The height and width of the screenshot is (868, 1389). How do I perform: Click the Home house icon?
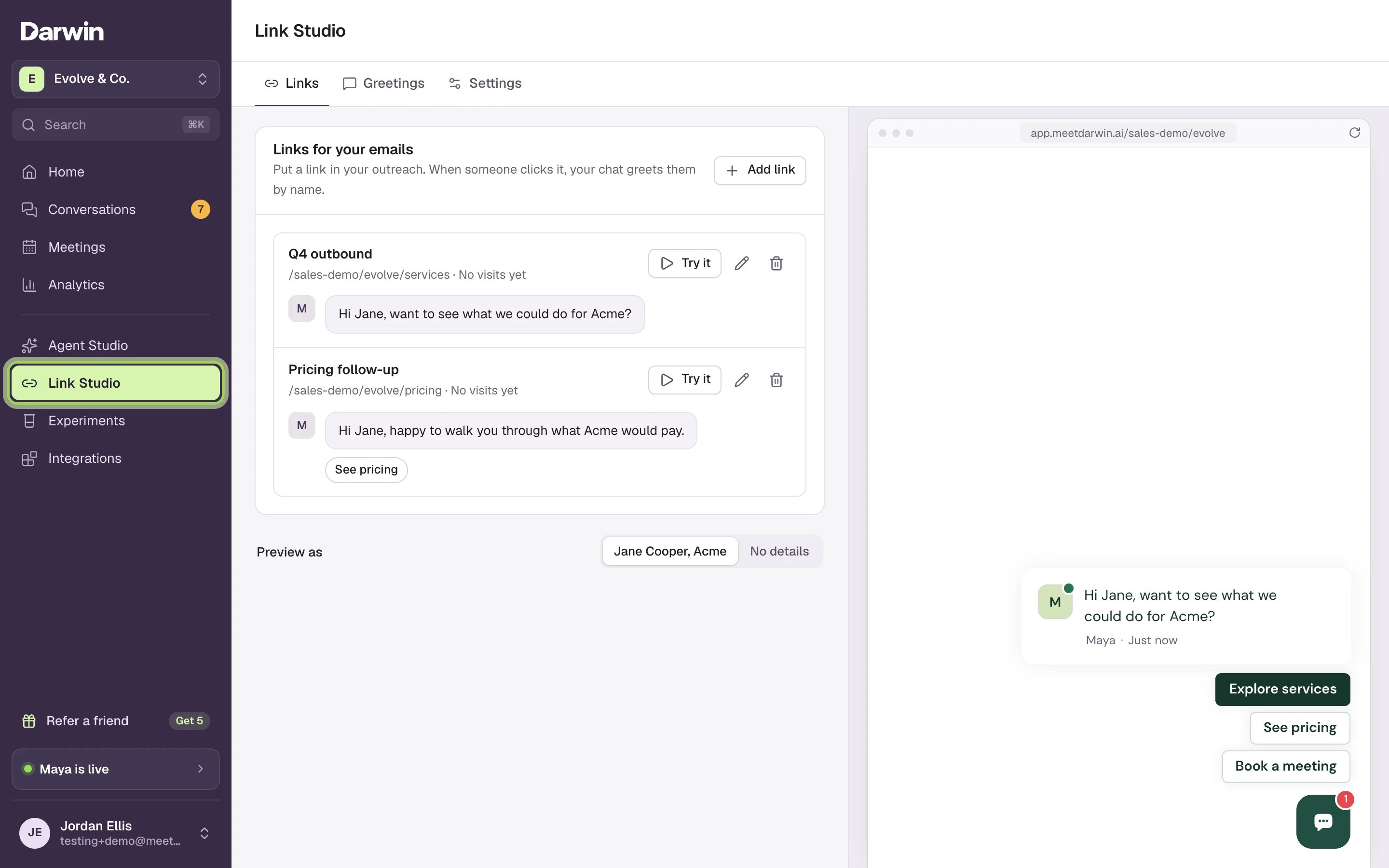point(29,172)
